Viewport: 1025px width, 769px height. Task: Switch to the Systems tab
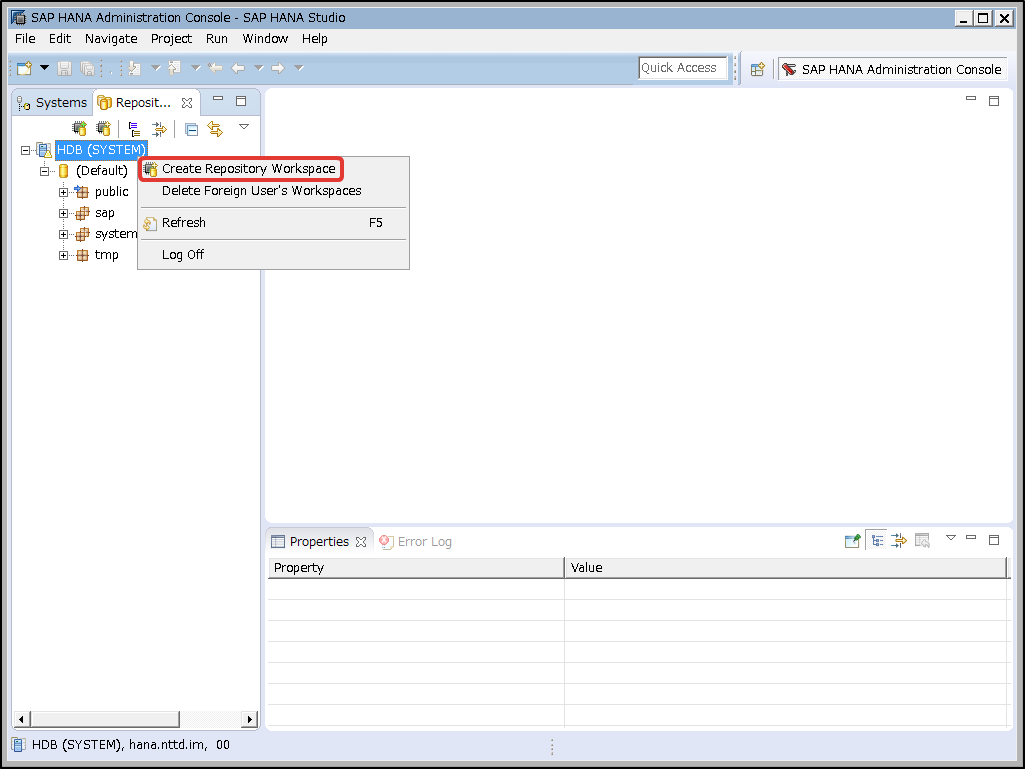(x=52, y=103)
